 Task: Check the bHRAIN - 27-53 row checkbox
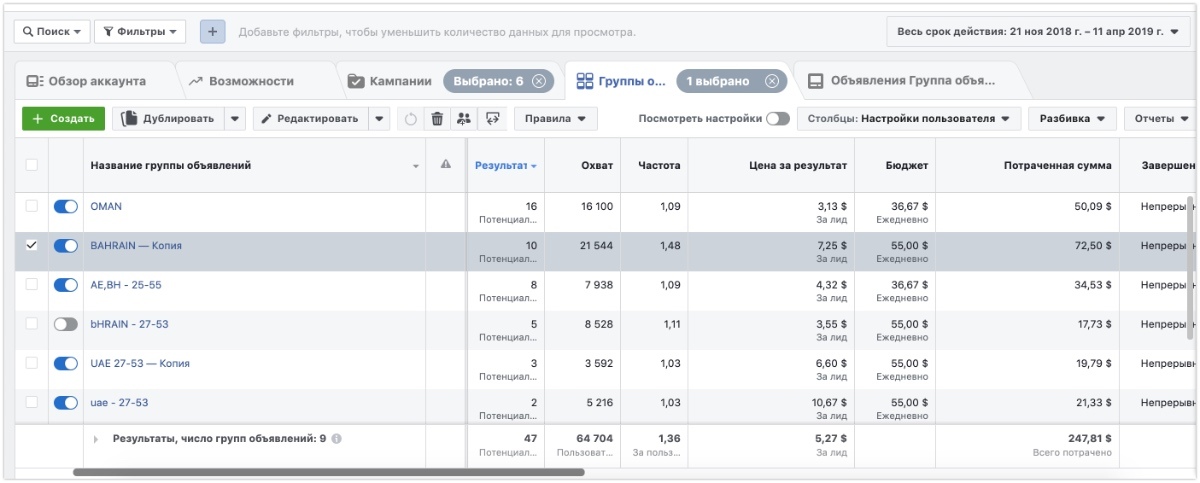31,324
